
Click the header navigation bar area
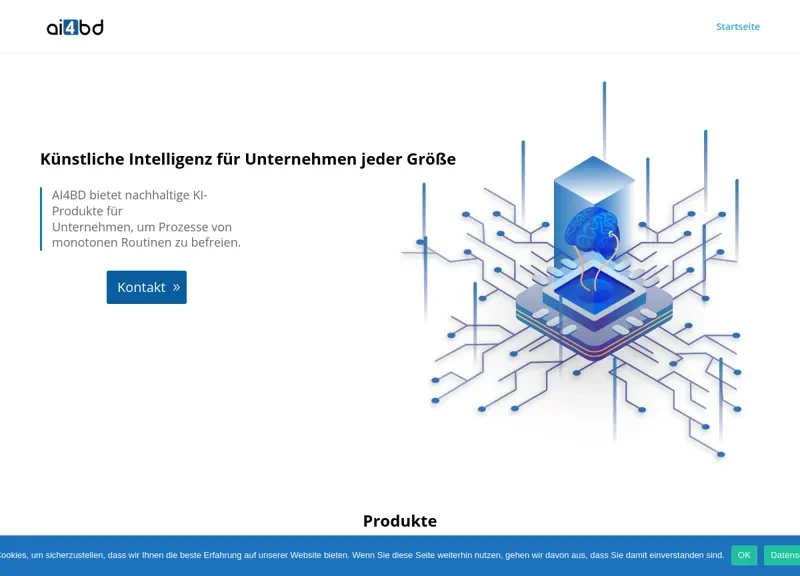coord(400,27)
